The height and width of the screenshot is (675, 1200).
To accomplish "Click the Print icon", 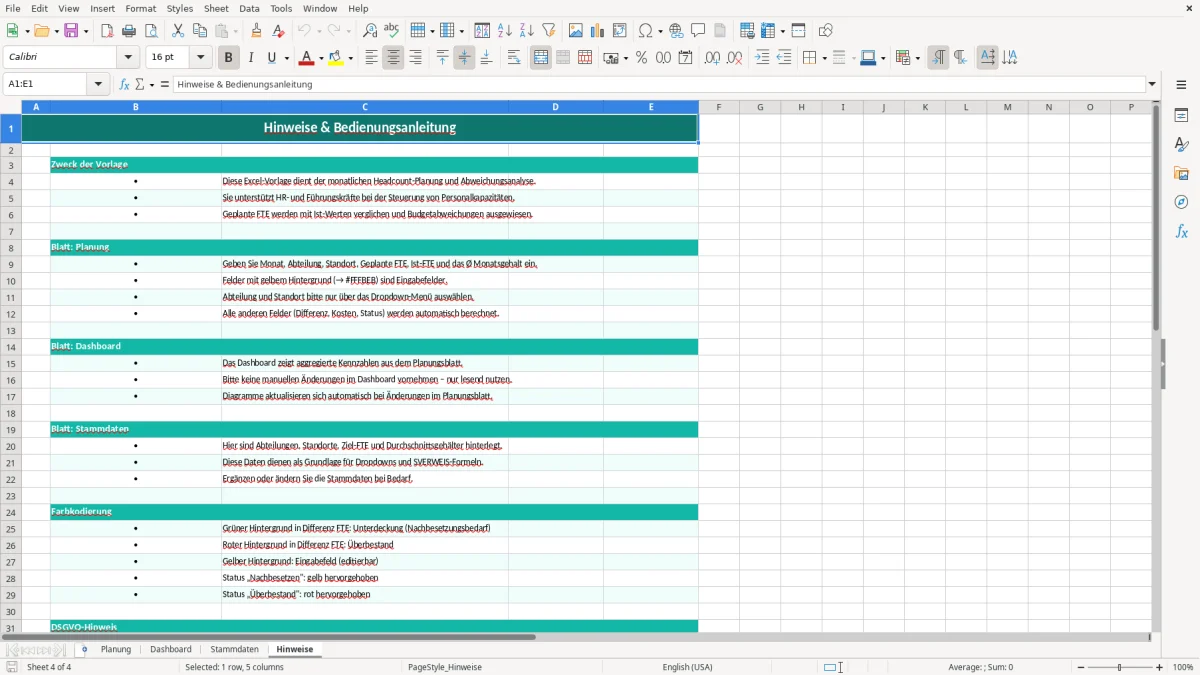I will 129,31.
